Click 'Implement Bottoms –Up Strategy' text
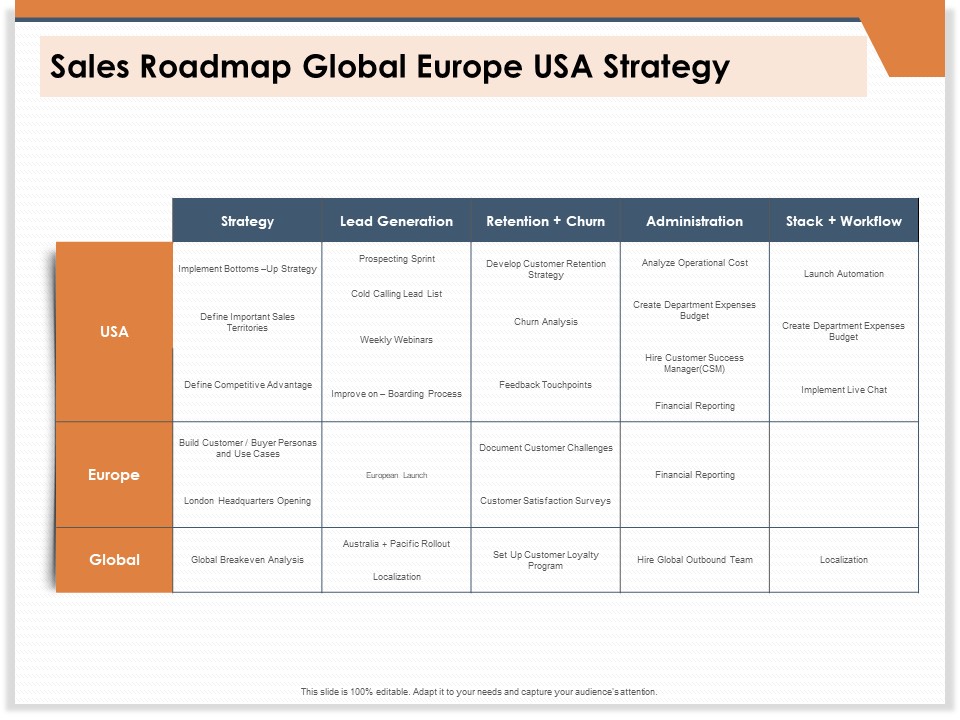Screen dimensions: 960x720 click(x=247, y=269)
